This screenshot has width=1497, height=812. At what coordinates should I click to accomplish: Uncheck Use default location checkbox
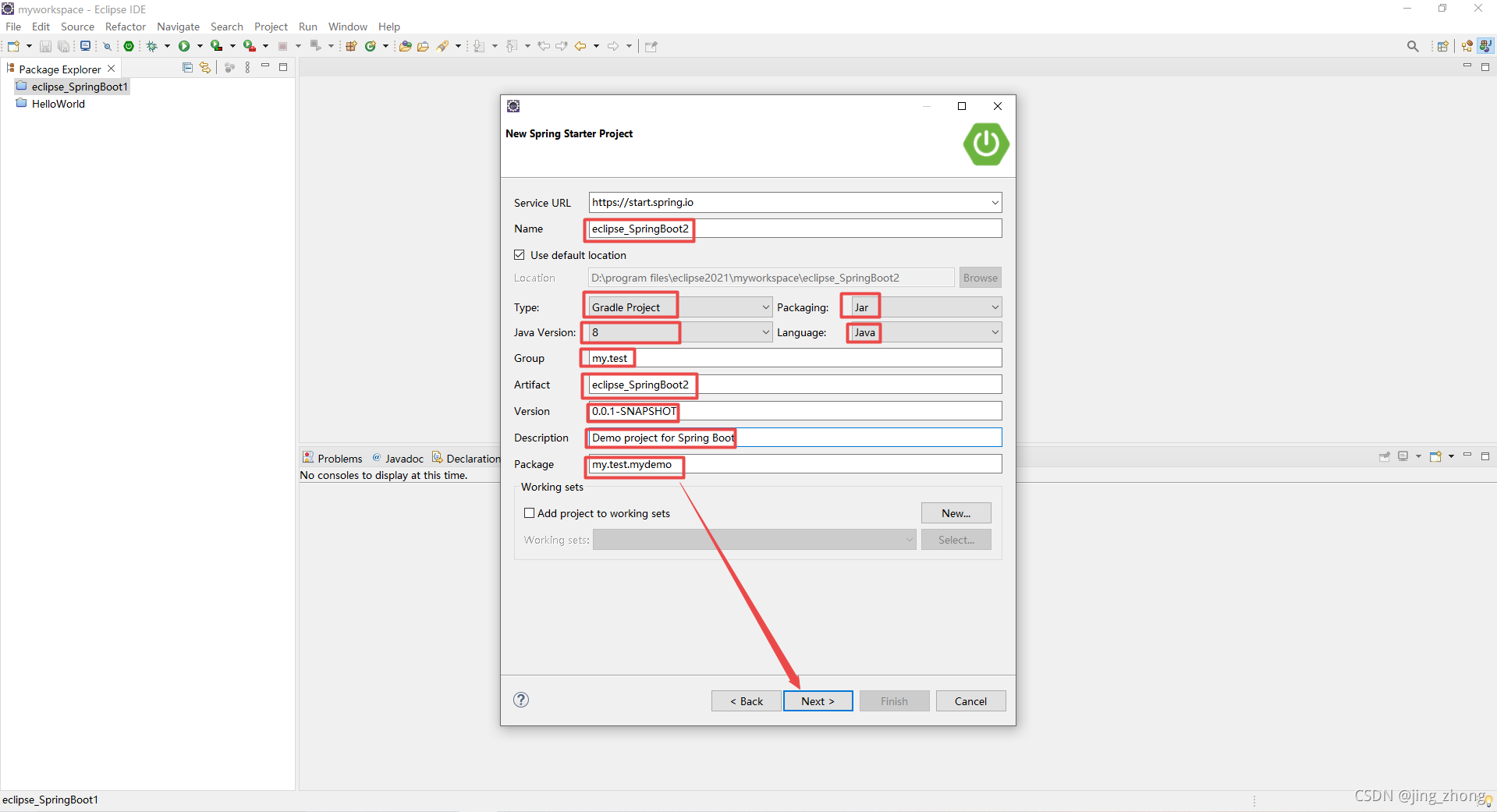click(x=520, y=255)
